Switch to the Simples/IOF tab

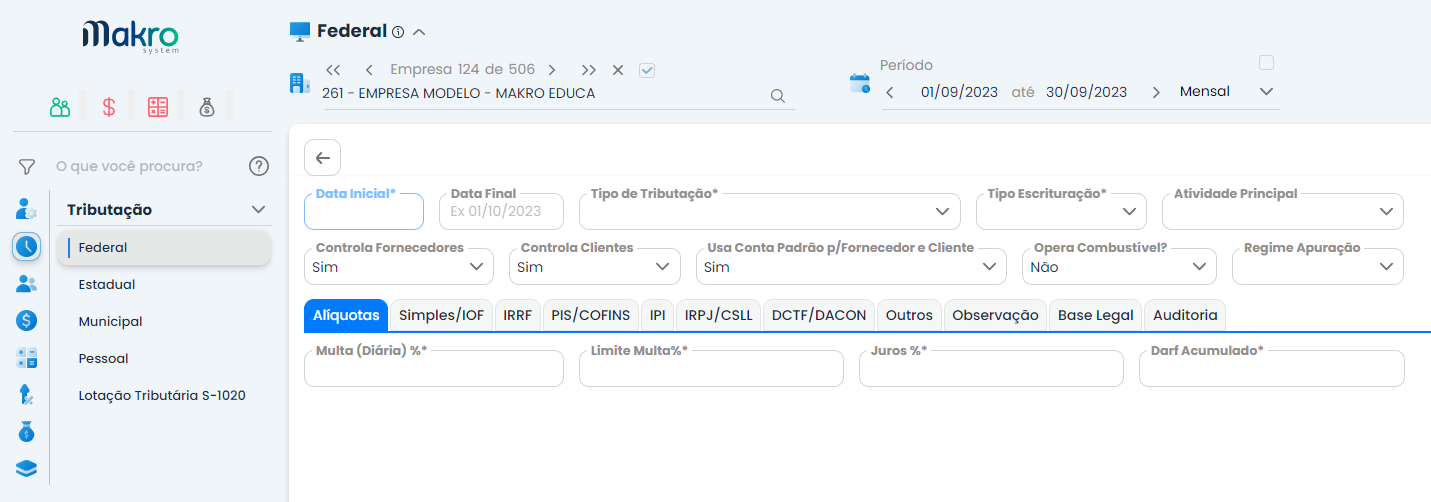point(441,315)
